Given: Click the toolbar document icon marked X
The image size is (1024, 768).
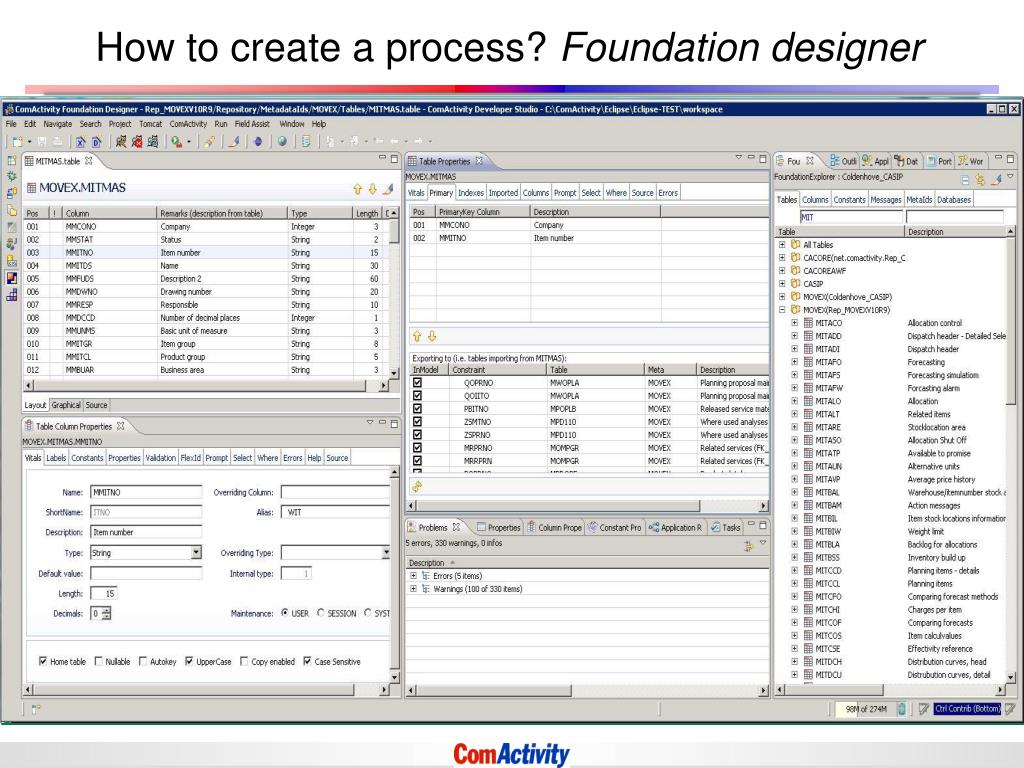Looking at the screenshot, I should (80, 141).
